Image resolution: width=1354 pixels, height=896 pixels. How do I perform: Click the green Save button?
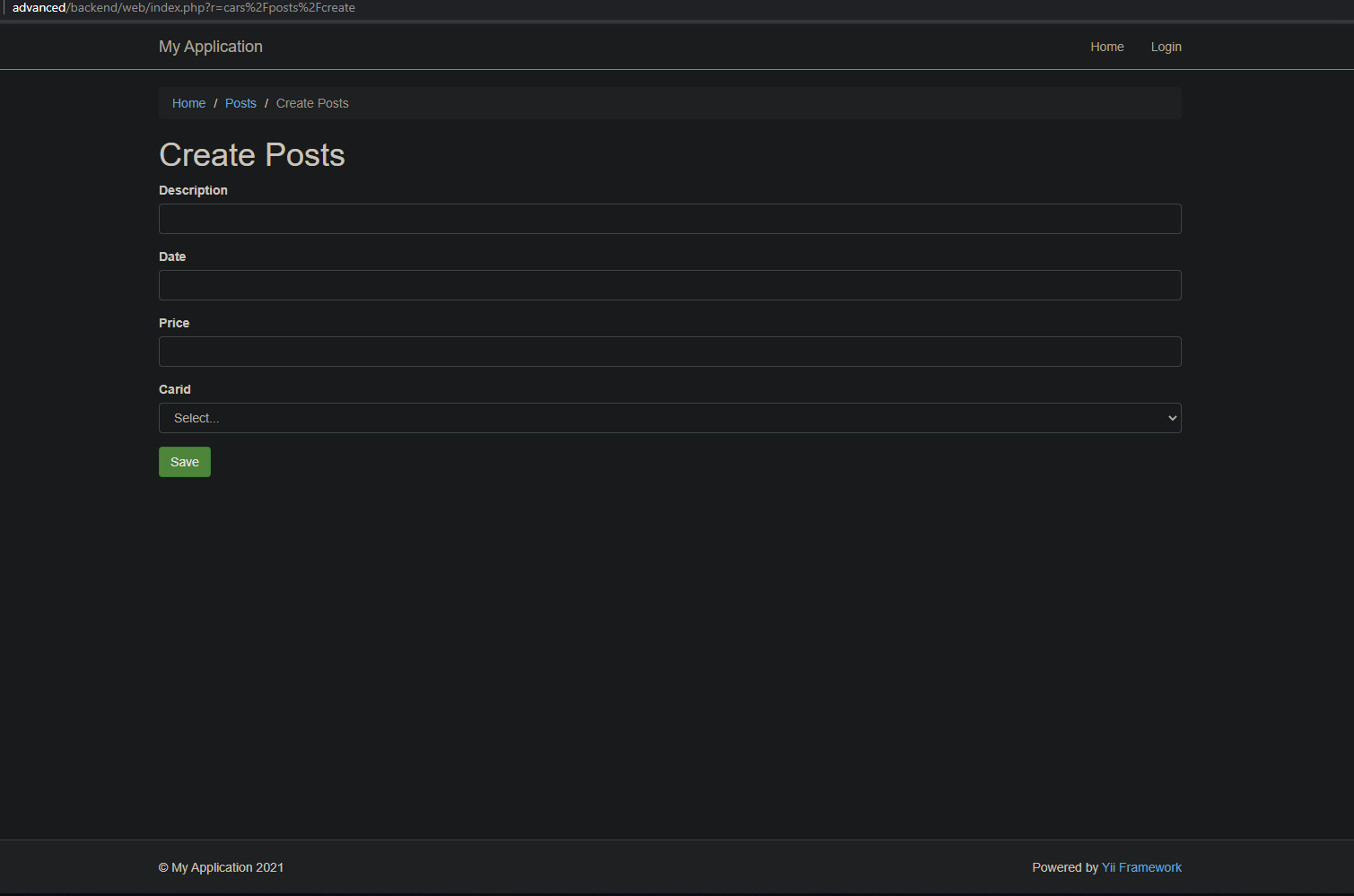[x=185, y=462]
